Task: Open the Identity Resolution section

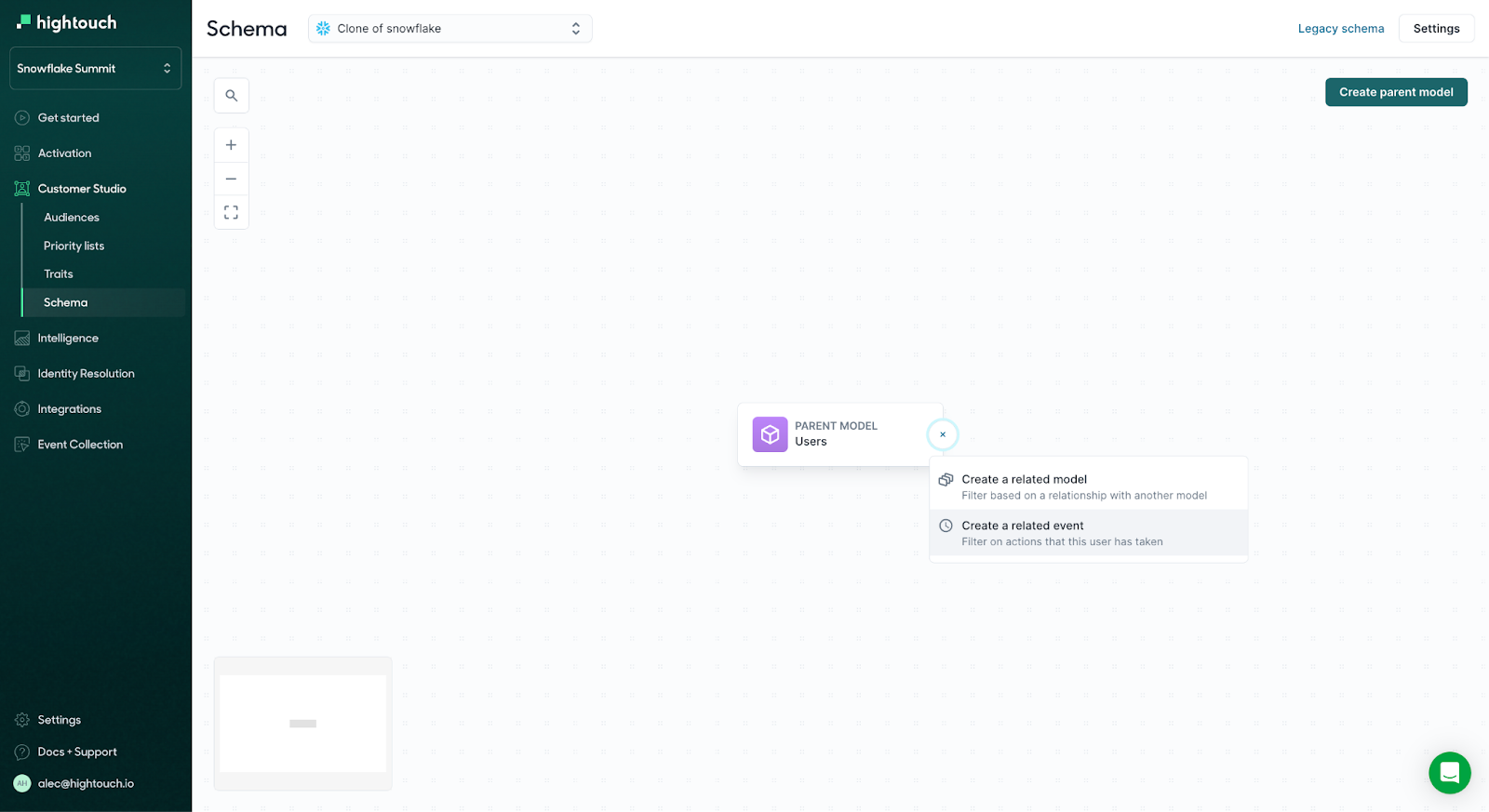Action: [x=86, y=374]
